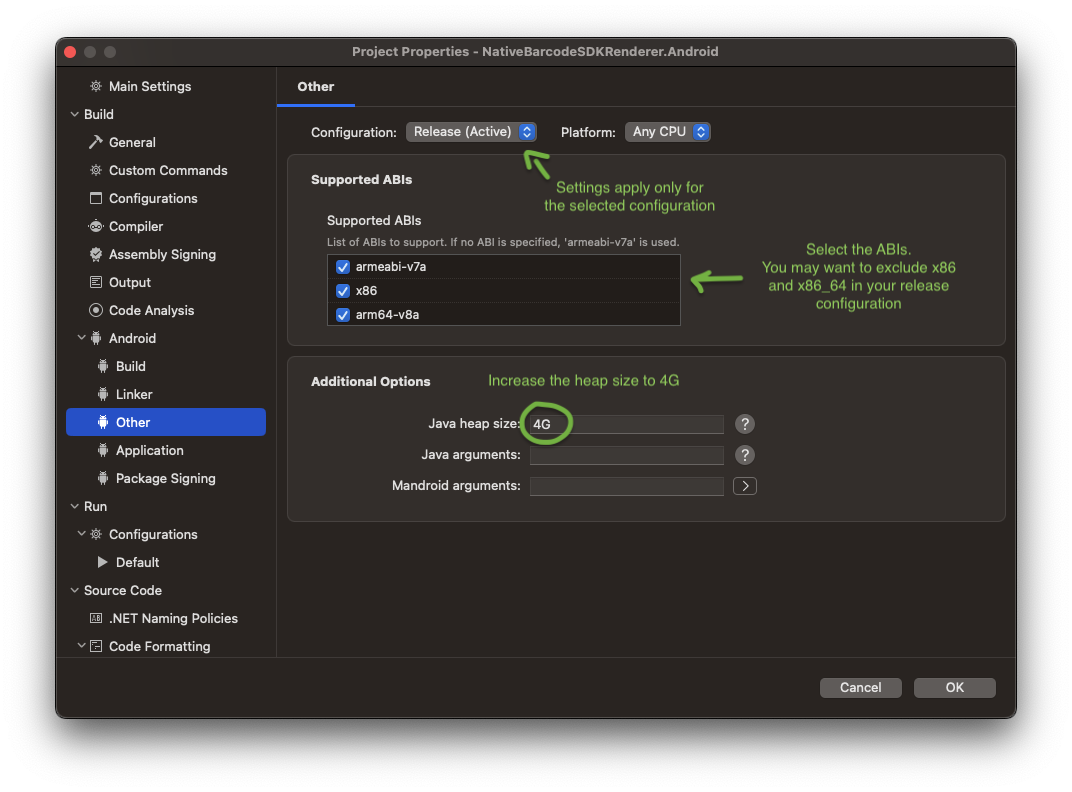This screenshot has width=1072, height=792.
Task: Open the help icon next to Java heap size
Action: [744, 423]
